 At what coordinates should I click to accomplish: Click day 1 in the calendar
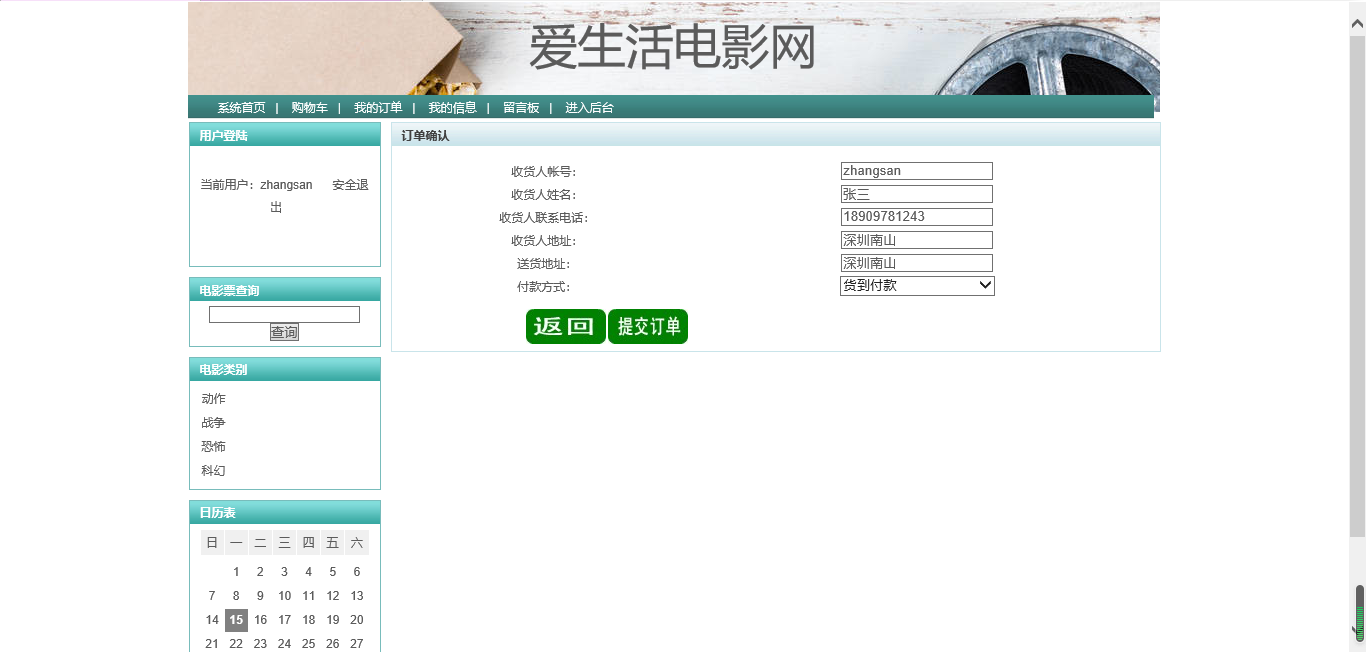(236, 572)
